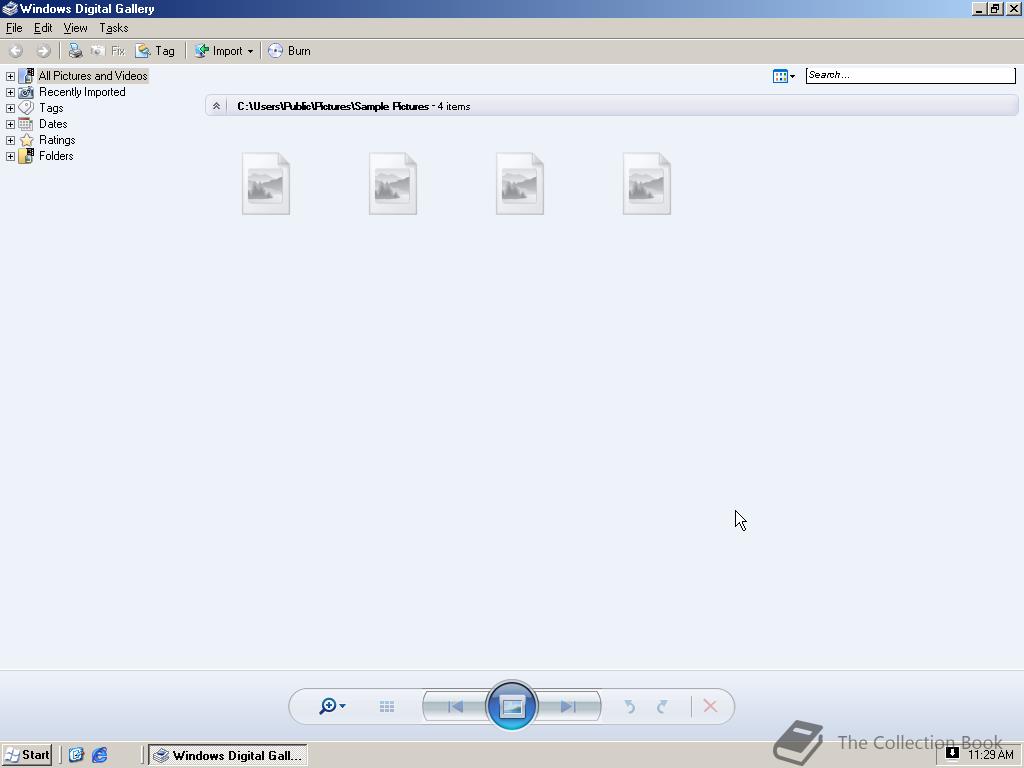Viewport: 1024px width, 768px height.
Task: Open the View menu
Action: 75,28
